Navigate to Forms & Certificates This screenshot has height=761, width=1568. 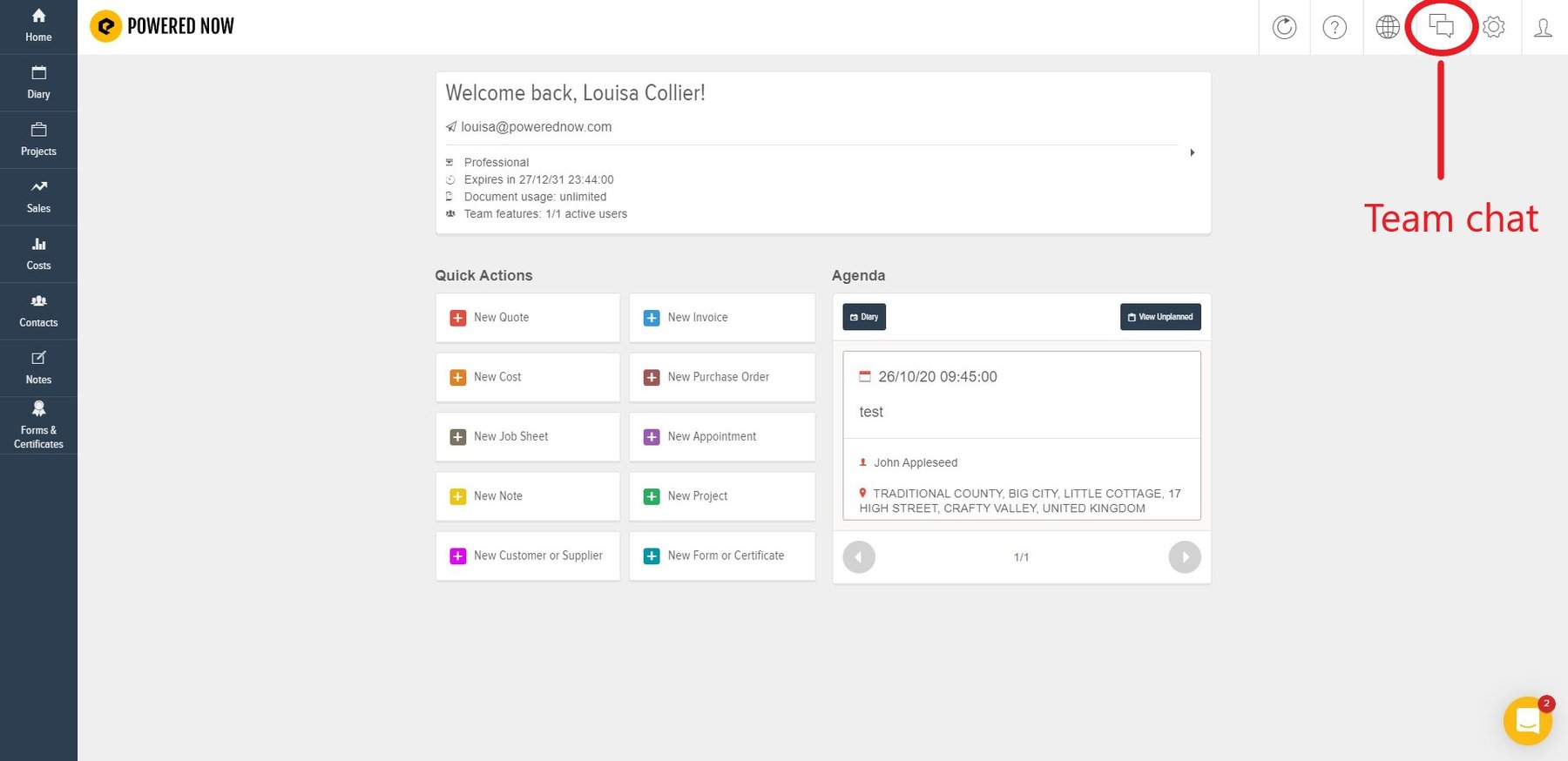[38, 425]
